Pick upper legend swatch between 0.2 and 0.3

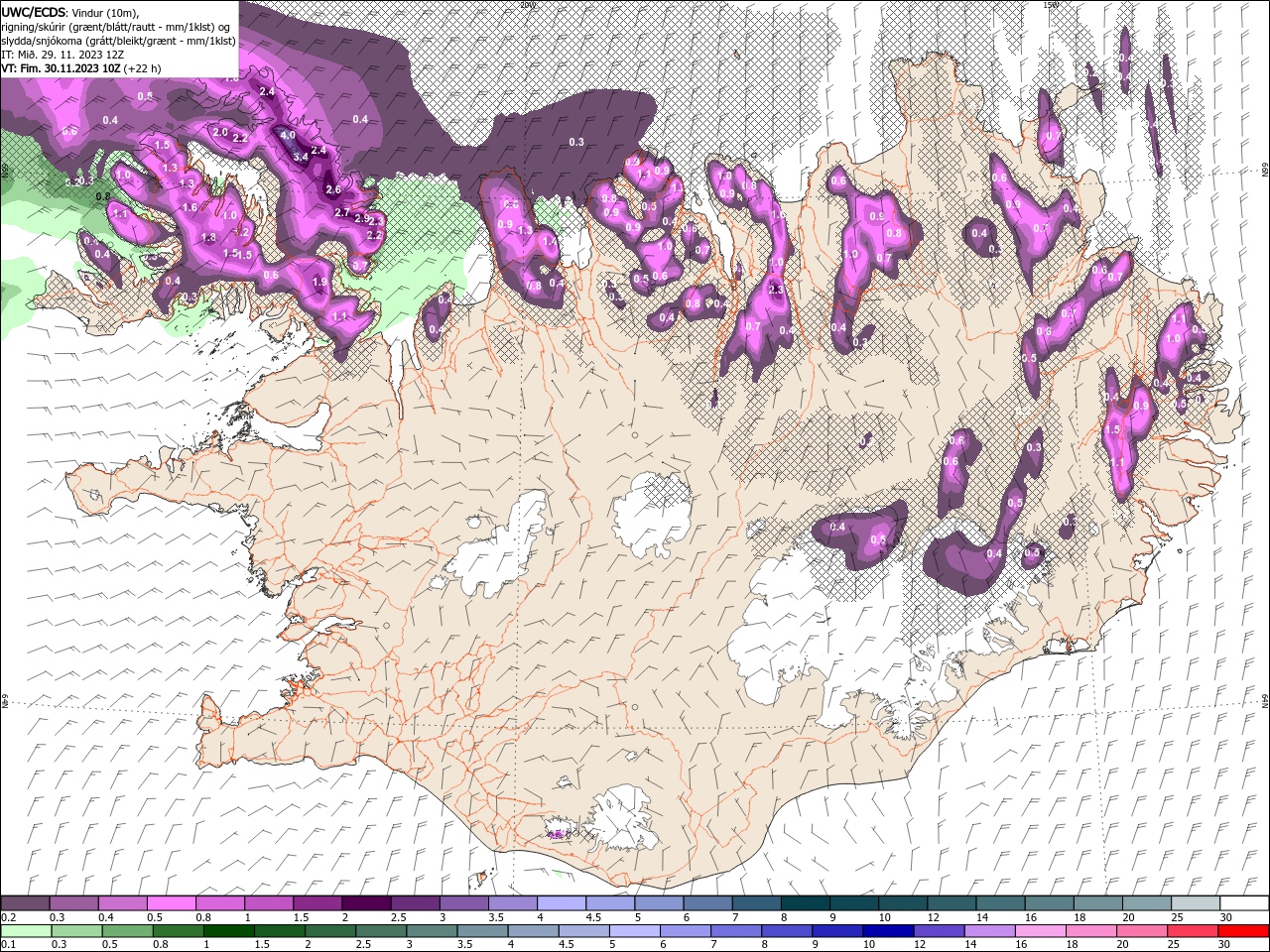click(x=25, y=903)
